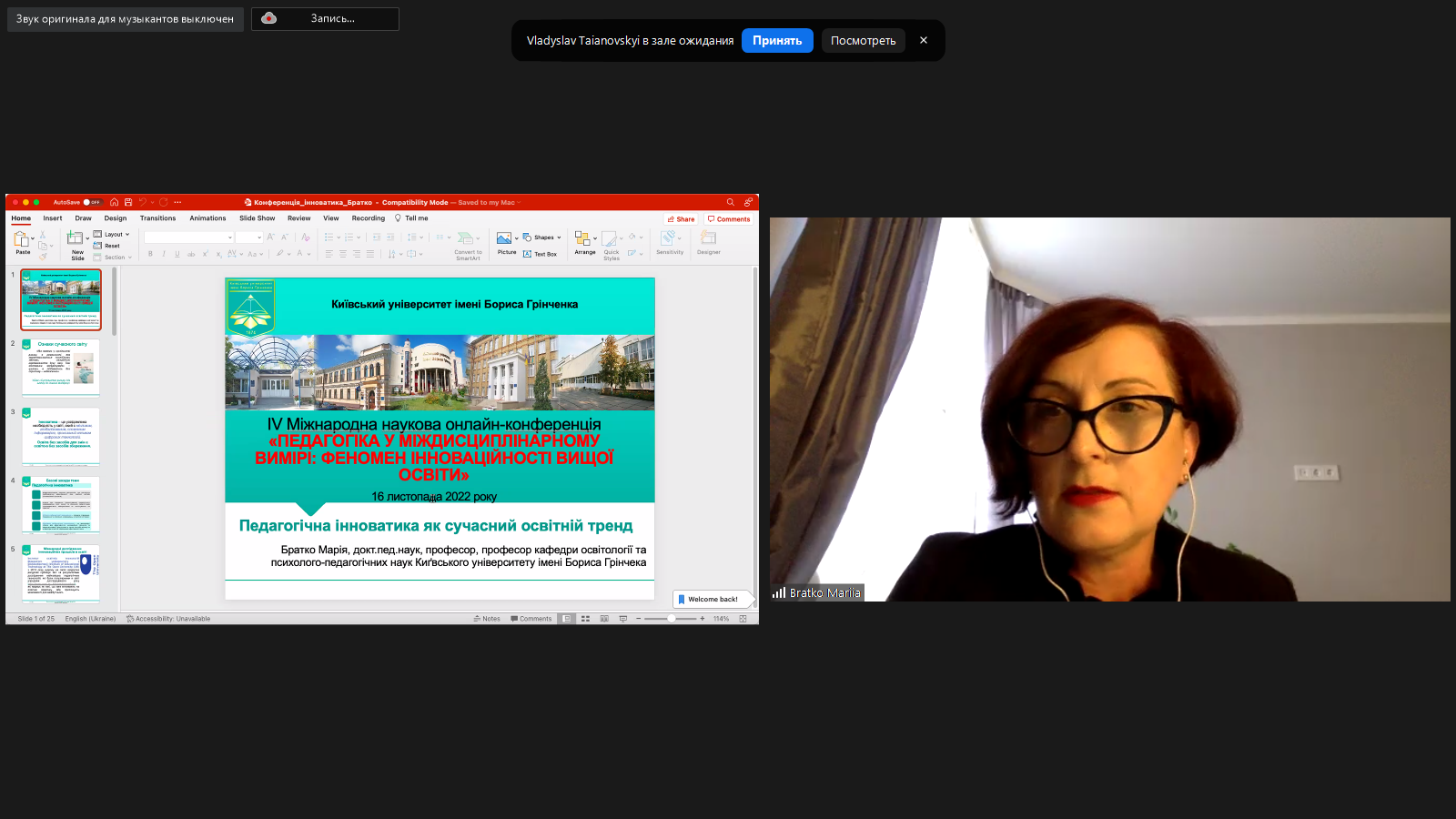Screen dimensions: 1456x819
Task: Click the blue Принять button
Action: point(776,41)
